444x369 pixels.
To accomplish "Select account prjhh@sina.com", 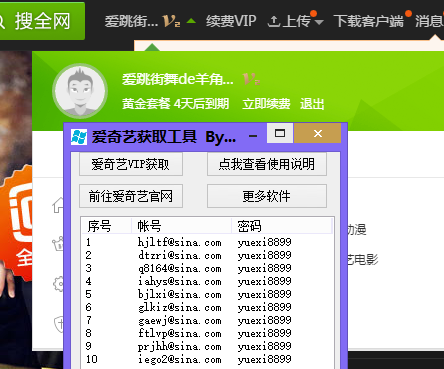I will [180, 346].
